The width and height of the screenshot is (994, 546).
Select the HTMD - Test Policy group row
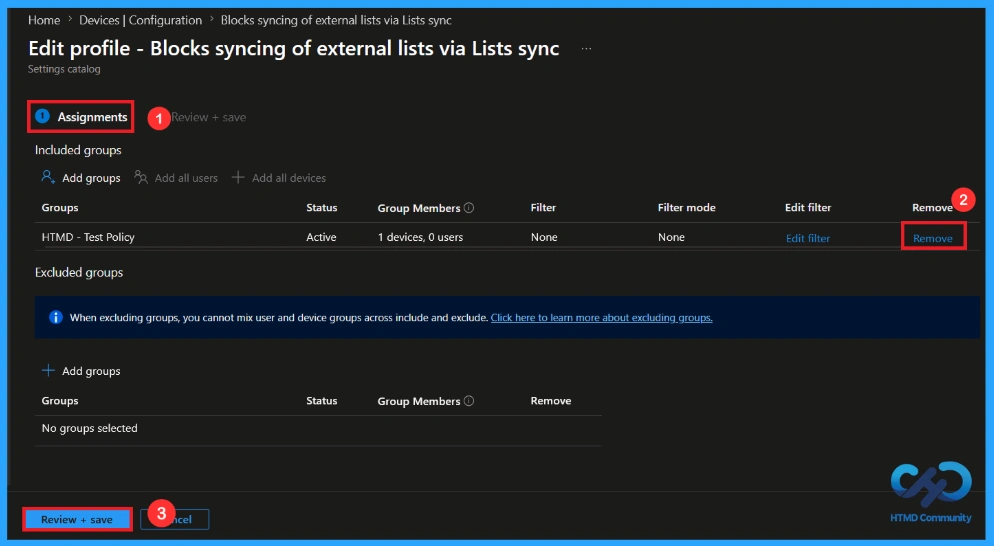507,237
